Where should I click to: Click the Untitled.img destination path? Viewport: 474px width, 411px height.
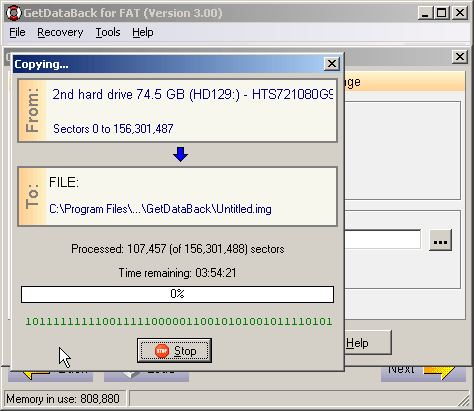point(160,209)
